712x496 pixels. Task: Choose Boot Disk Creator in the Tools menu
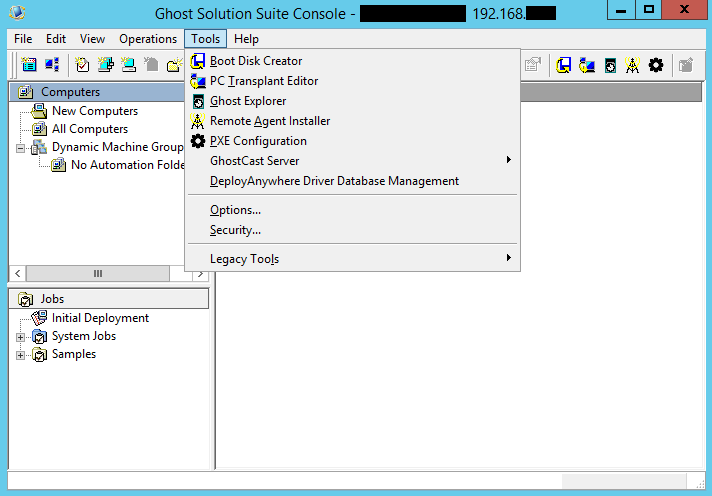point(353,61)
